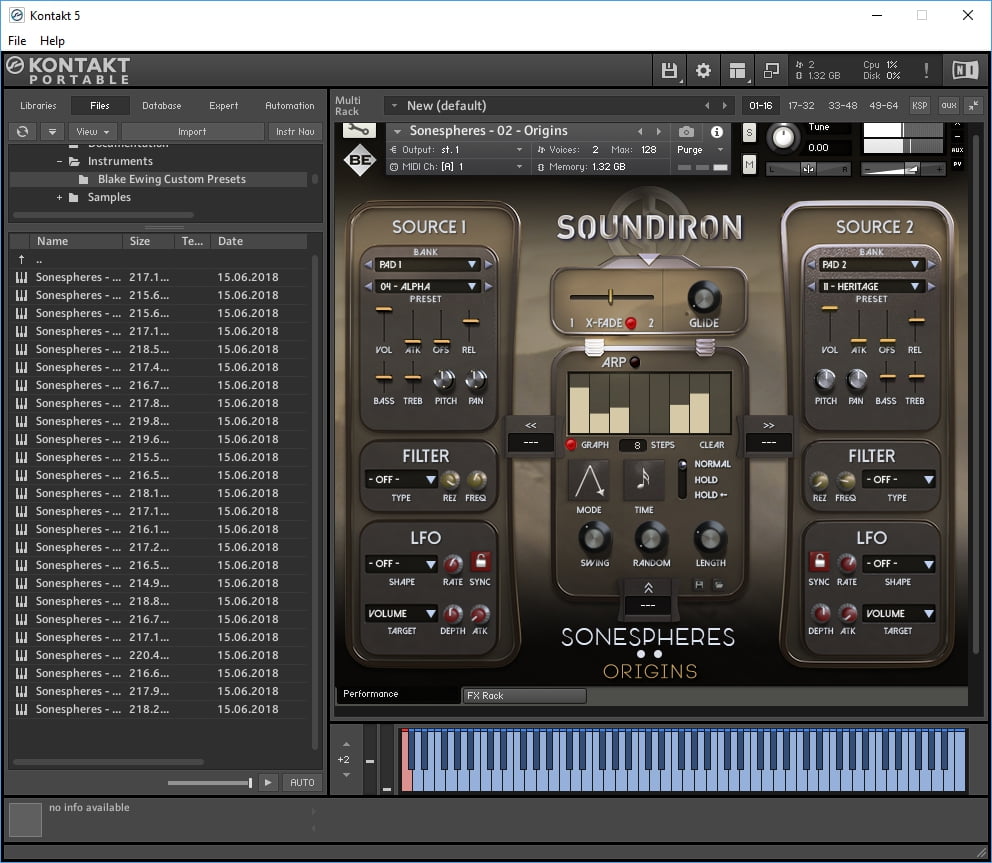Expand the Samples folder in tree

click(59, 197)
